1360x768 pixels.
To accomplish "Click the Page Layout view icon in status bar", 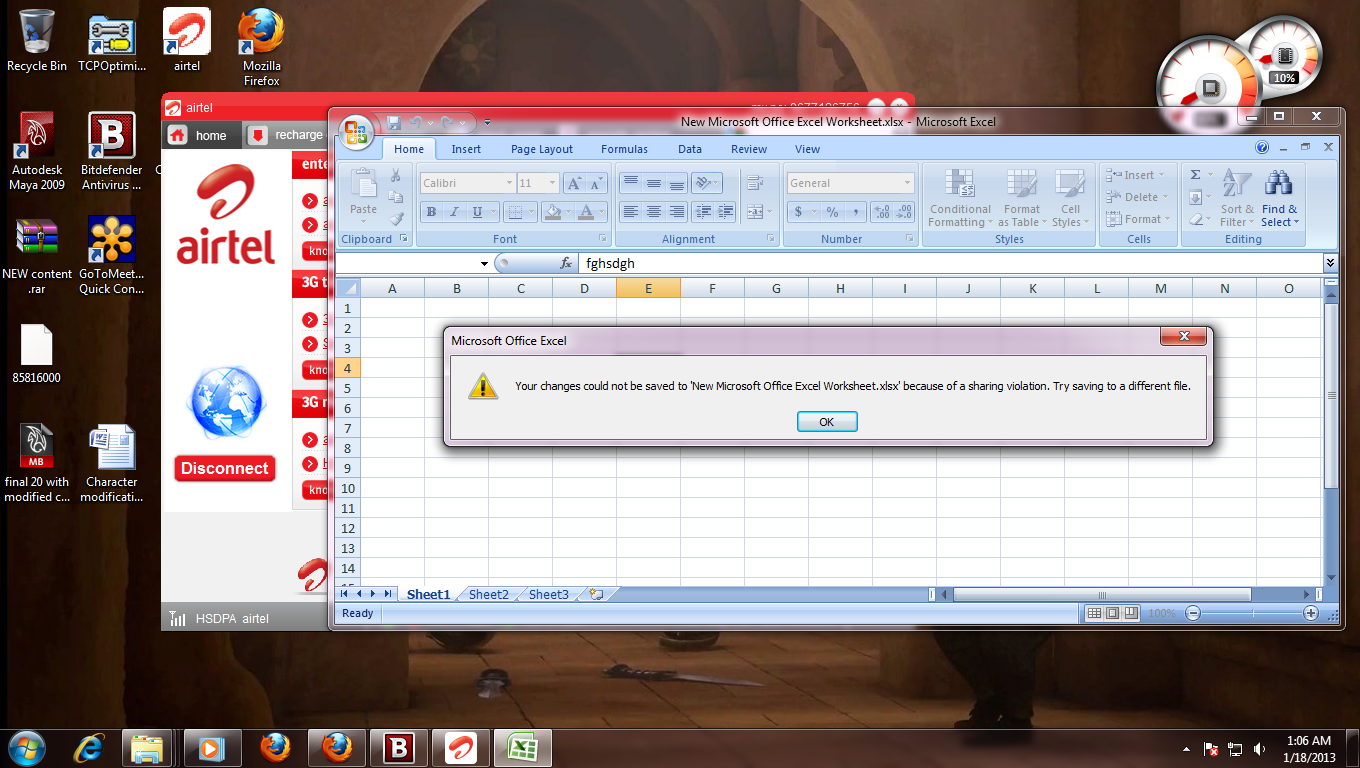I will 1113,613.
